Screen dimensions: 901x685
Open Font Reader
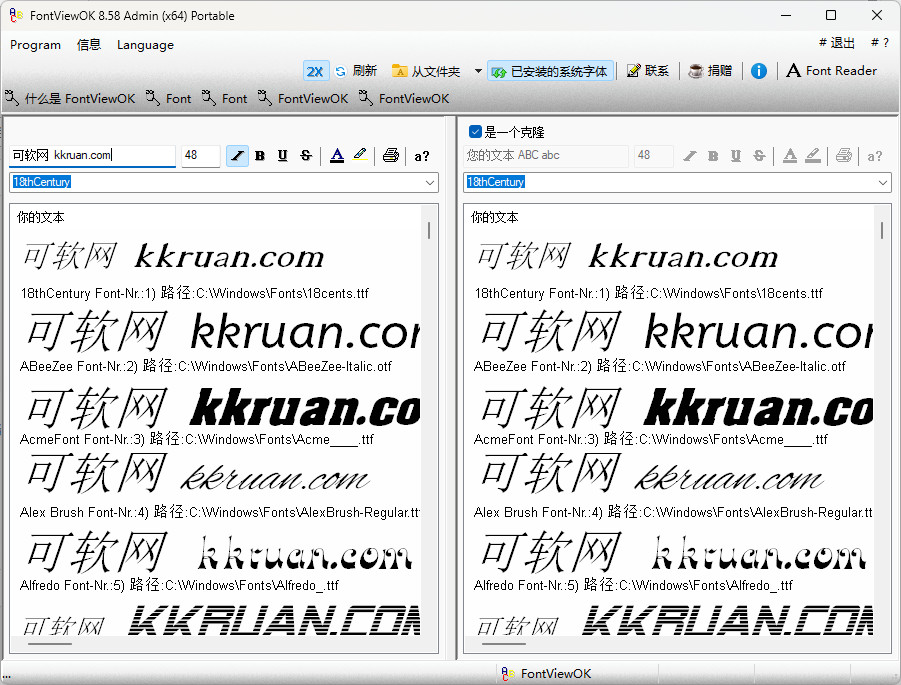831,71
